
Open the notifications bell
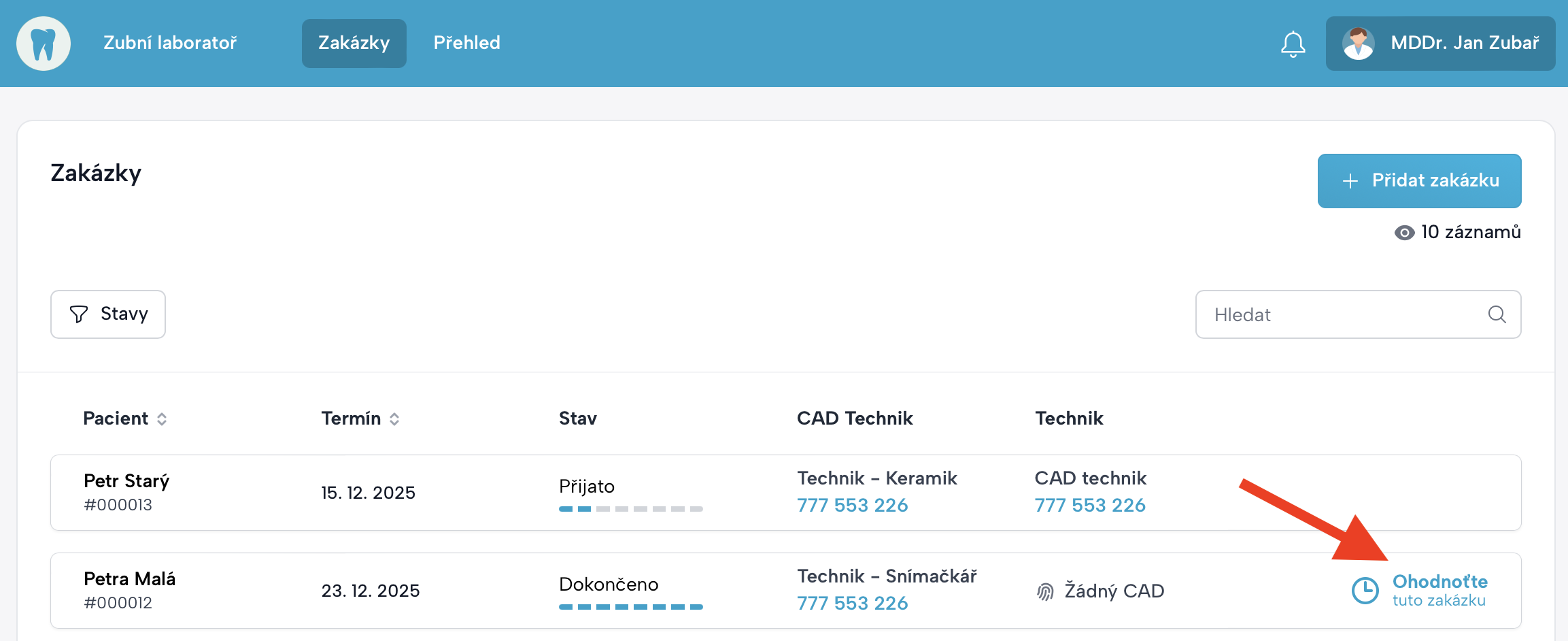1293,44
